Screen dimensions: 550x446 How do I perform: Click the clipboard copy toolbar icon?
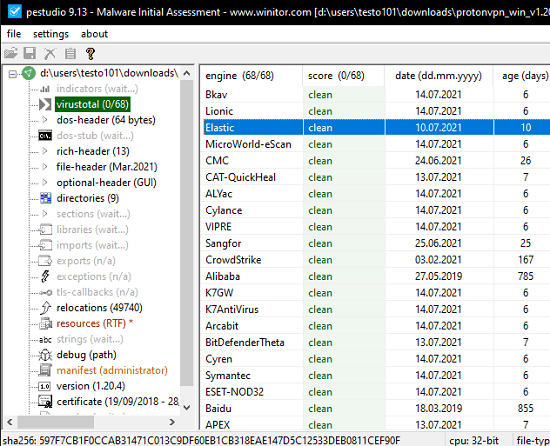click(x=70, y=54)
